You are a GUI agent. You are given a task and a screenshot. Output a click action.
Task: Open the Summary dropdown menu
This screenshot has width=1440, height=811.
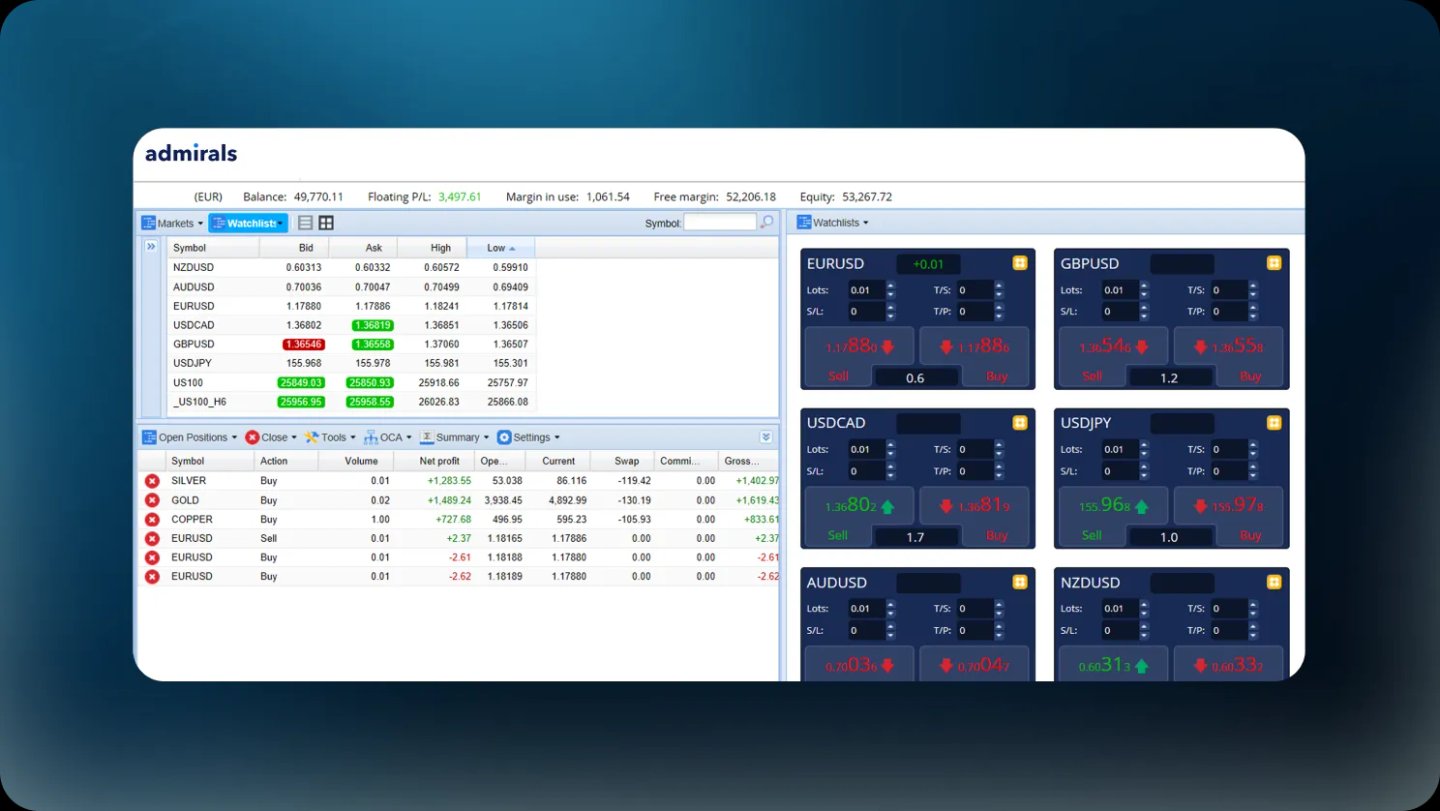455,437
